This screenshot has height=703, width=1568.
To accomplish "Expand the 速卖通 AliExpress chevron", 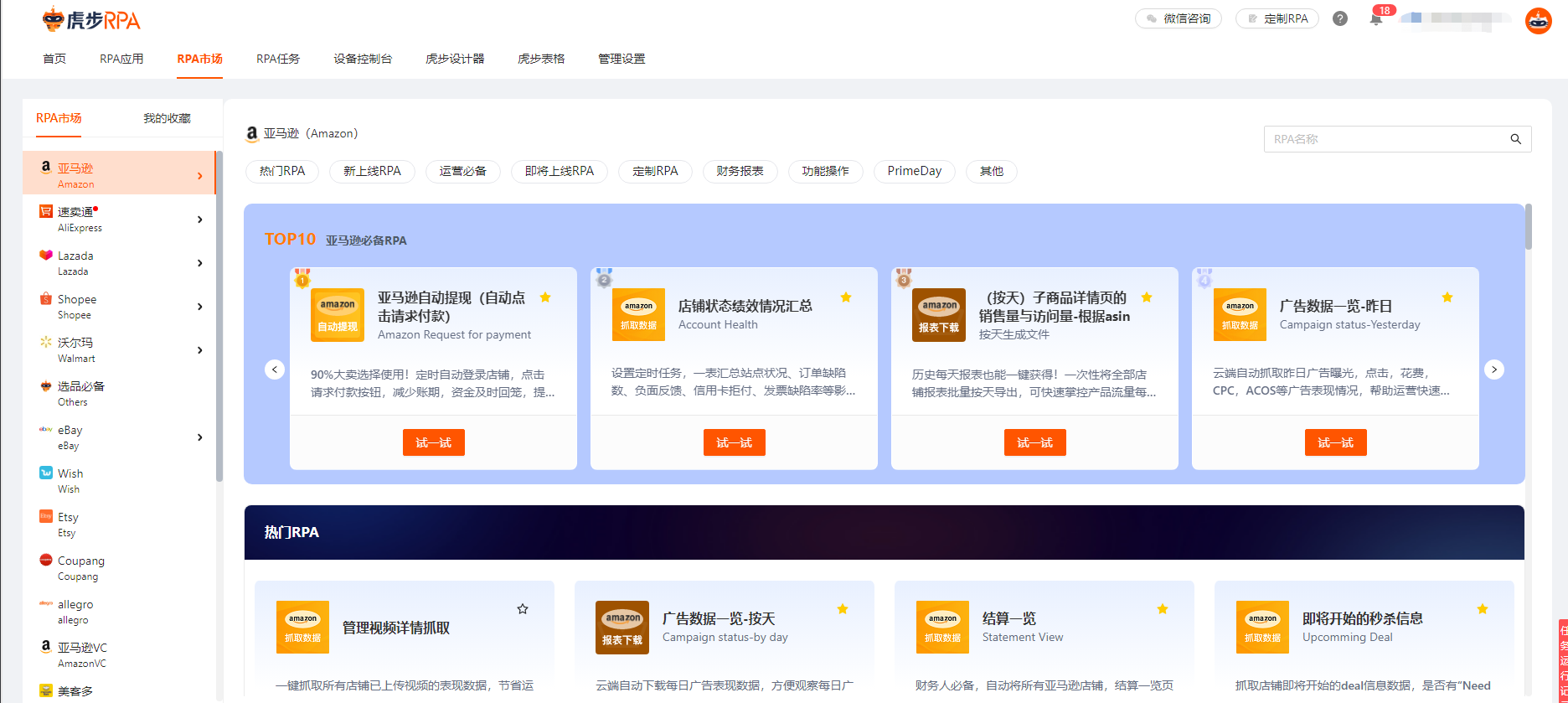I will pyautogui.click(x=199, y=220).
